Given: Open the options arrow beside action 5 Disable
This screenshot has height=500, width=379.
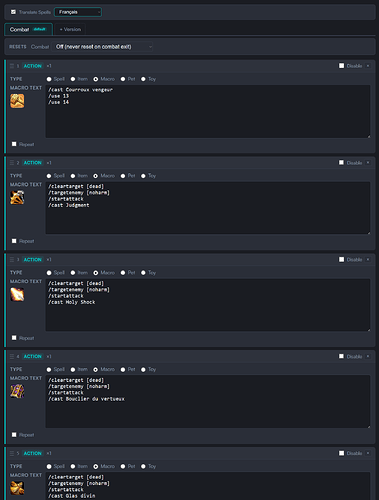Looking at the screenshot, I should point(368,453).
